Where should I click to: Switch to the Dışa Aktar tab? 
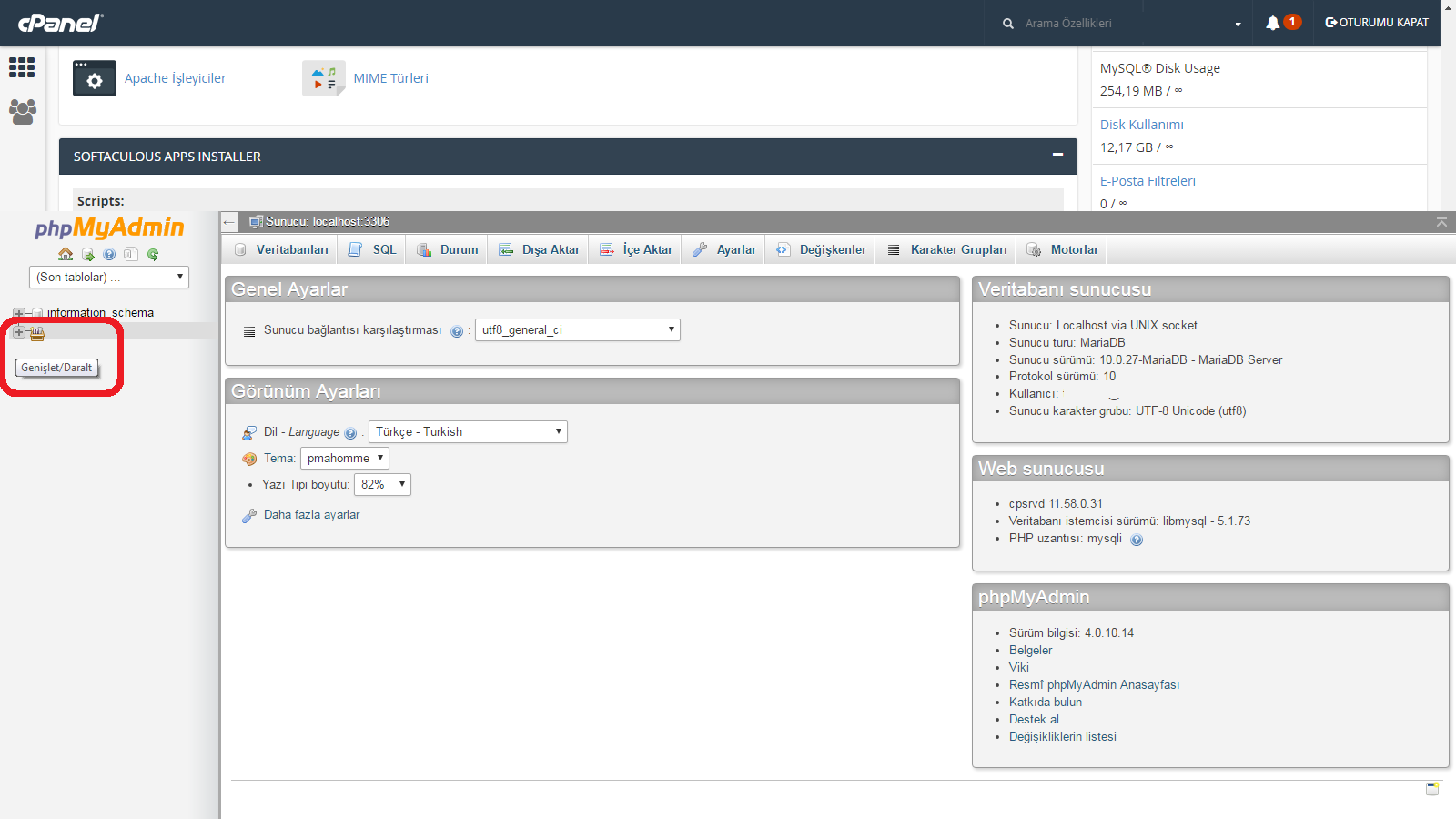coord(539,249)
